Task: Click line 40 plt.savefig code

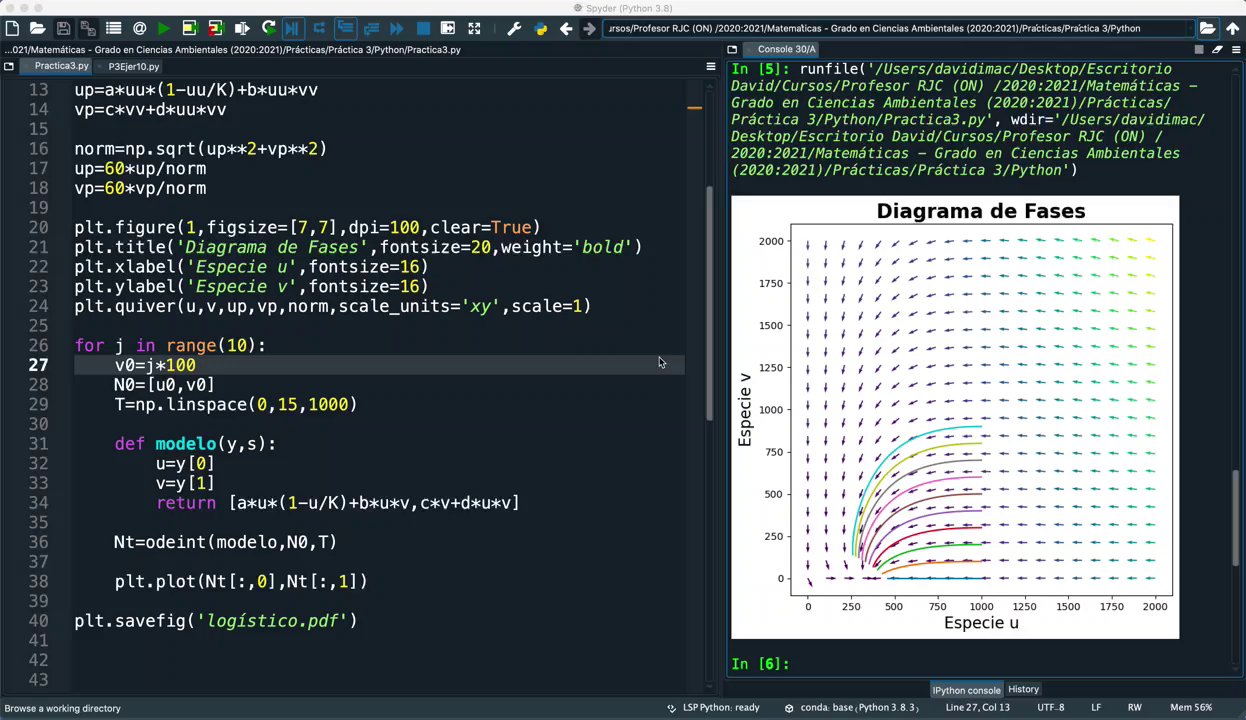Action: pyautogui.click(x=215, y=621)
